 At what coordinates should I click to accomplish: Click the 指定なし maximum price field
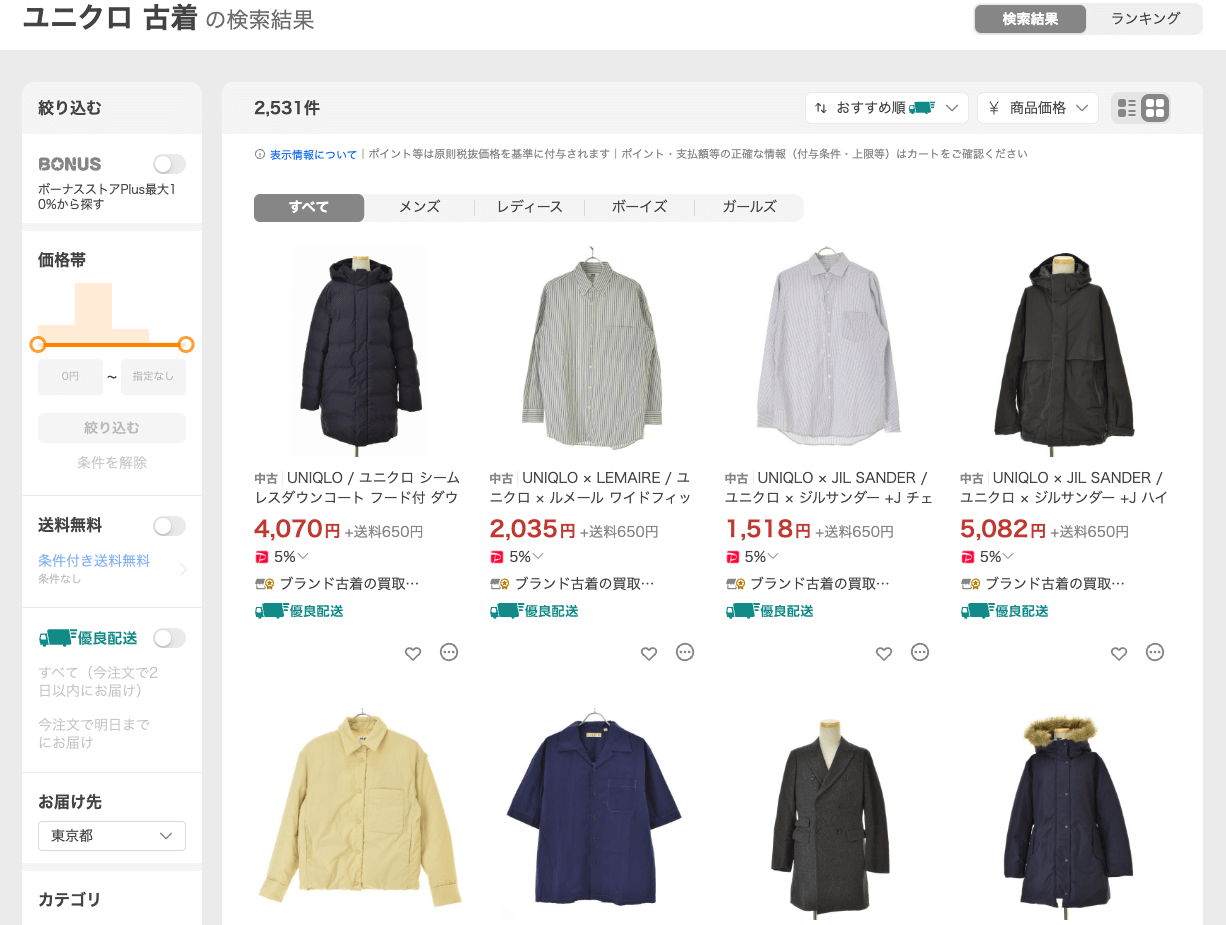click(154, 377)
